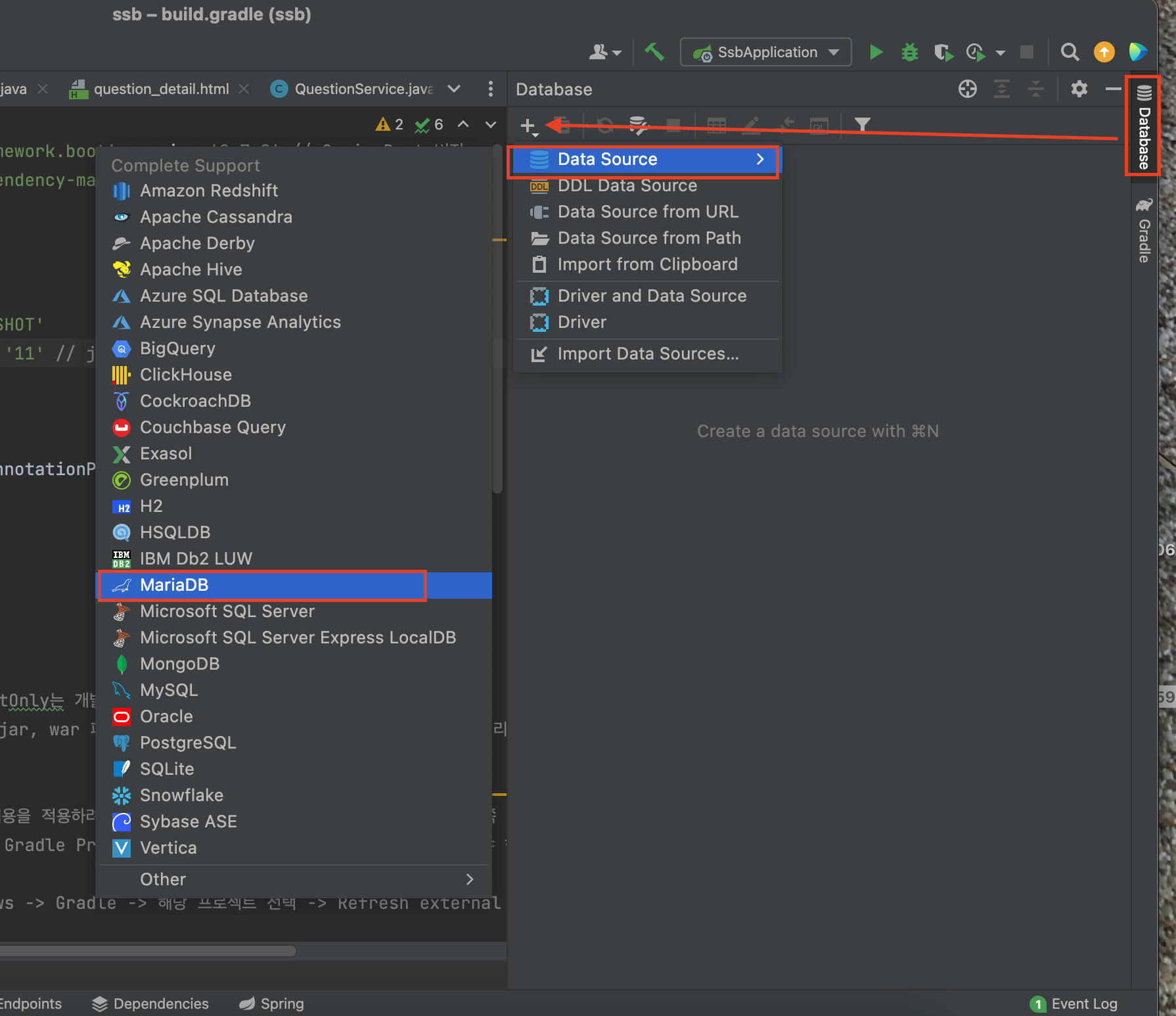Click the Database panel locate crosshair icon
The height and width of the screenshot is (1016, 1176).
(968, 89)
